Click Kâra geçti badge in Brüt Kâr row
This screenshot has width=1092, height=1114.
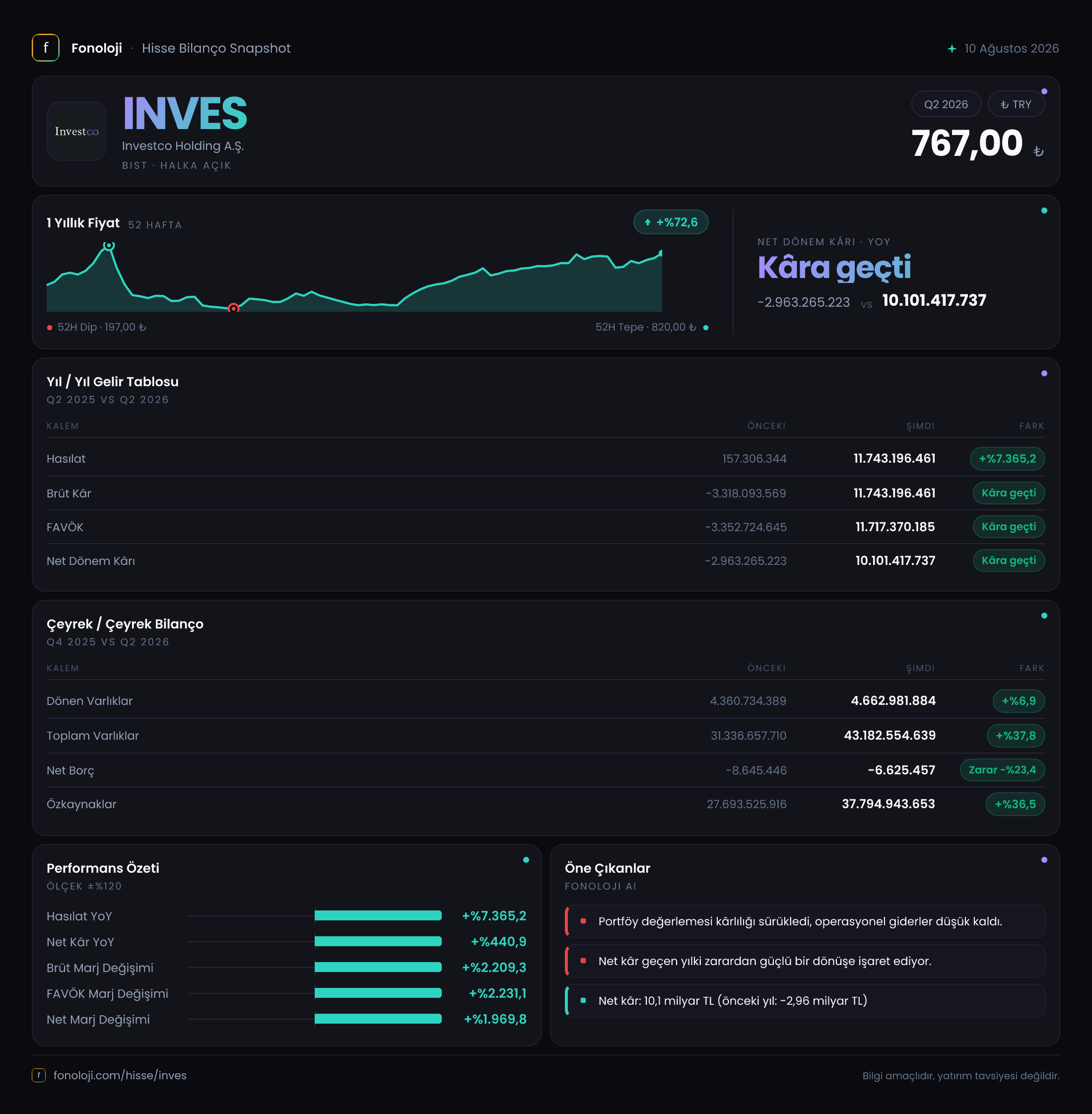pyautogui.click(x=1008, y=493)
